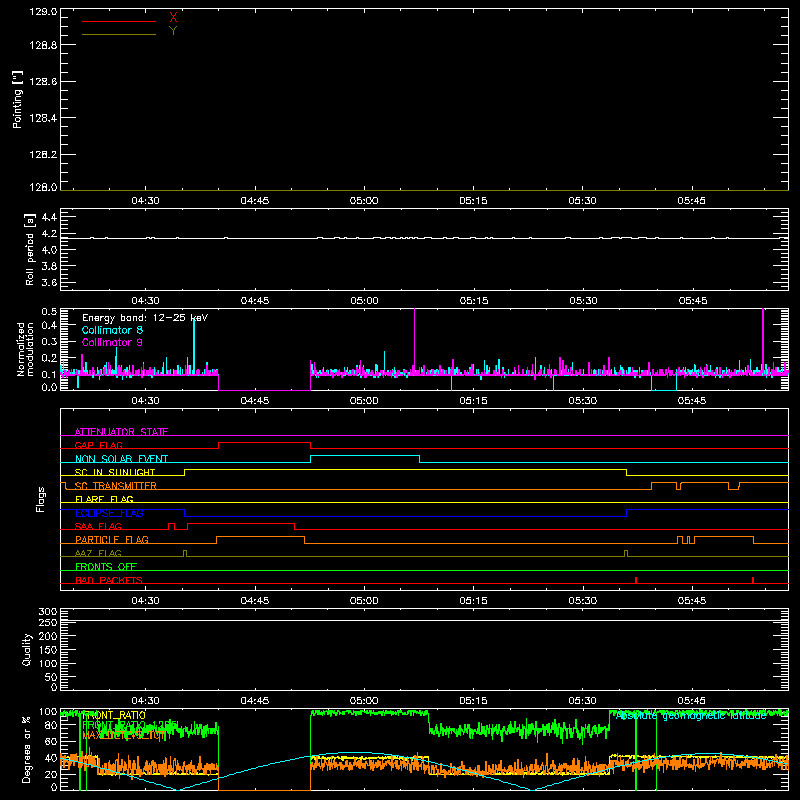The height and width of the screenshot is (800, 800).
Task: Click the olive legend line sample for Y
Action: click(119, 35)
